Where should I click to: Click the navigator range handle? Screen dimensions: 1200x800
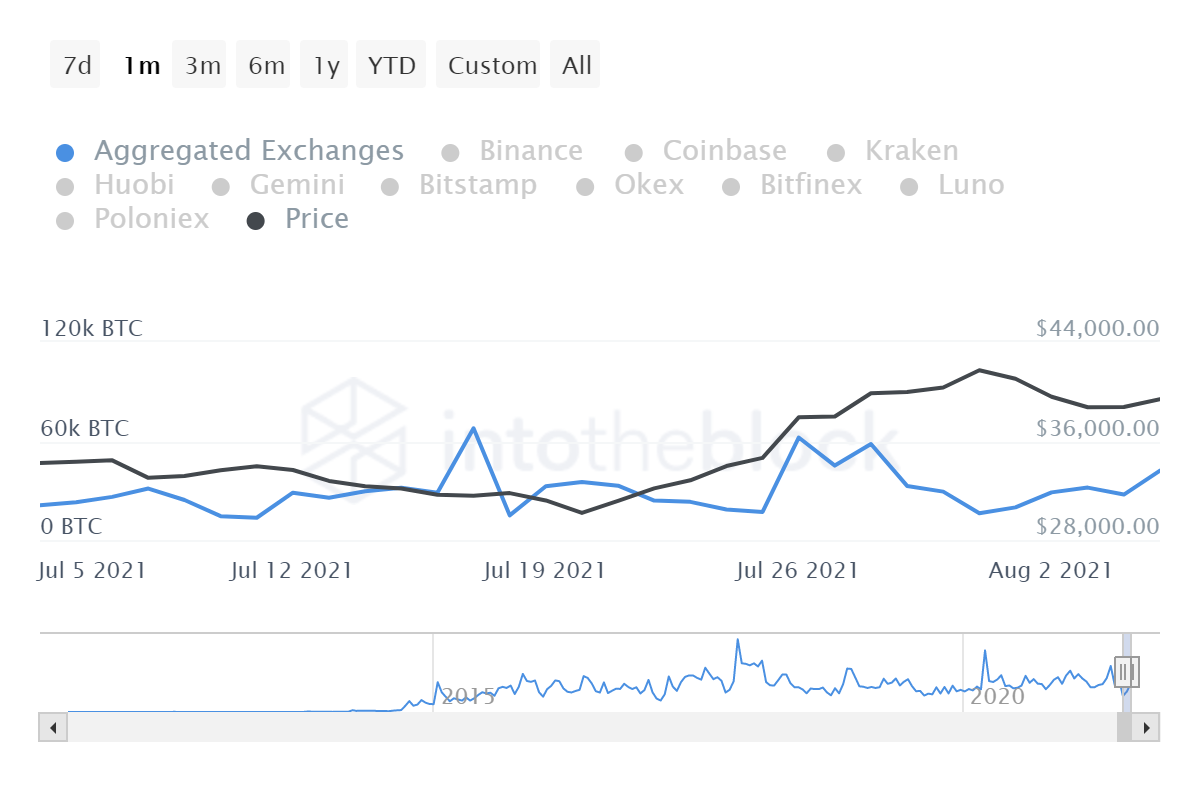(1127, 671)
